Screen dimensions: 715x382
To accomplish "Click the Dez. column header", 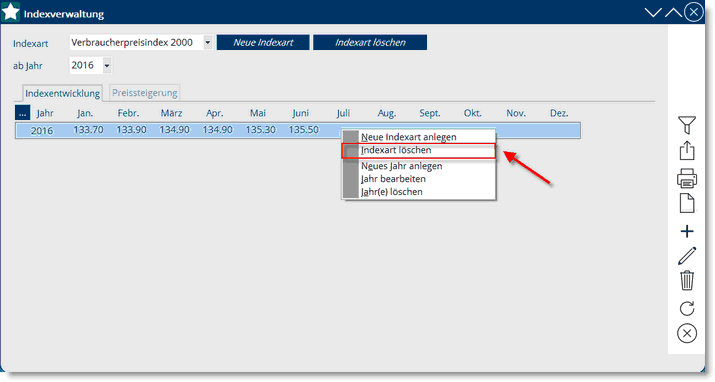I will [559, 113].
